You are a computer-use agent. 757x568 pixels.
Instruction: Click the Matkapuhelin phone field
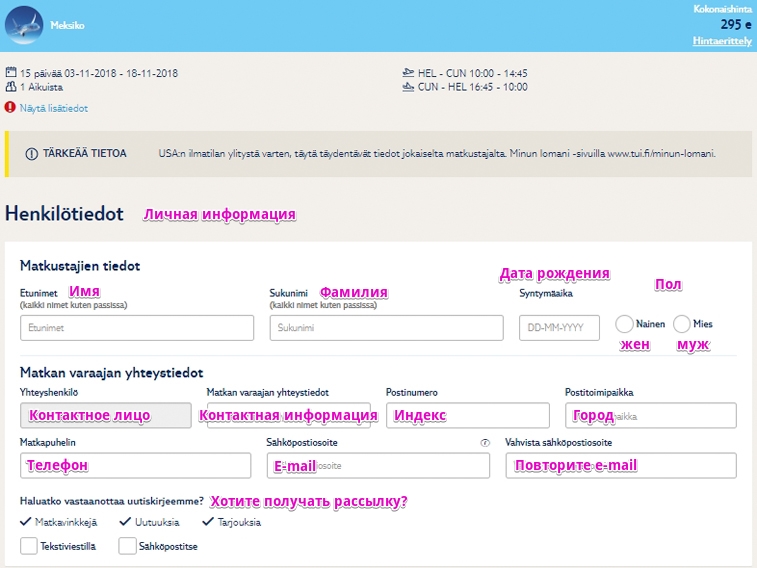click(136, 466)
